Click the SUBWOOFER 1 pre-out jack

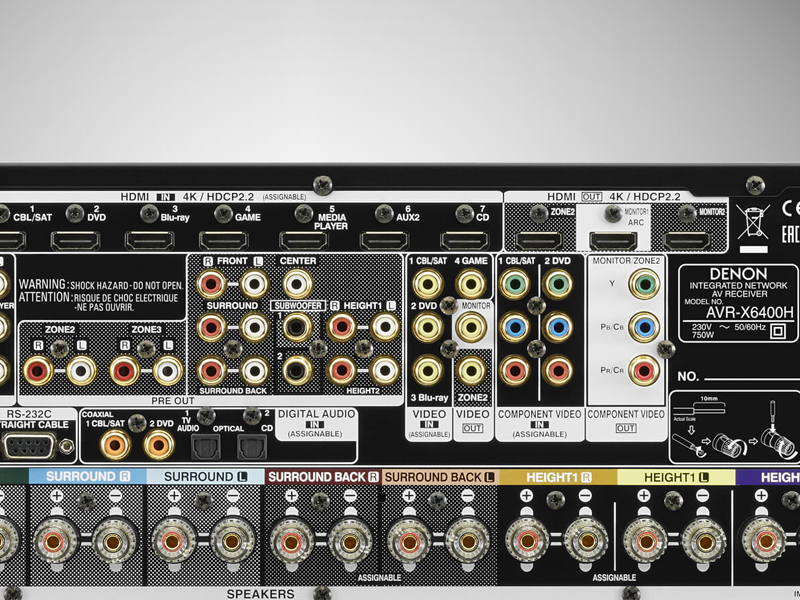[x=297, y=327]
